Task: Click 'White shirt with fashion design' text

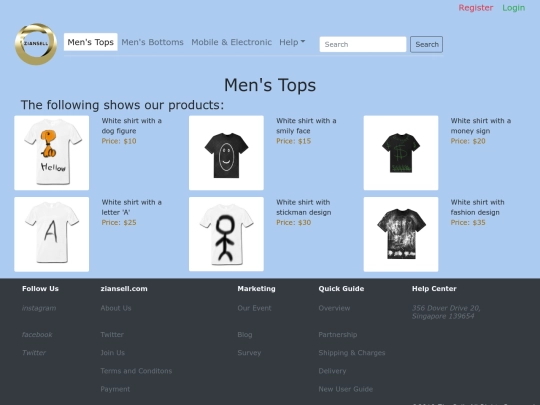Action: (477, 207)
